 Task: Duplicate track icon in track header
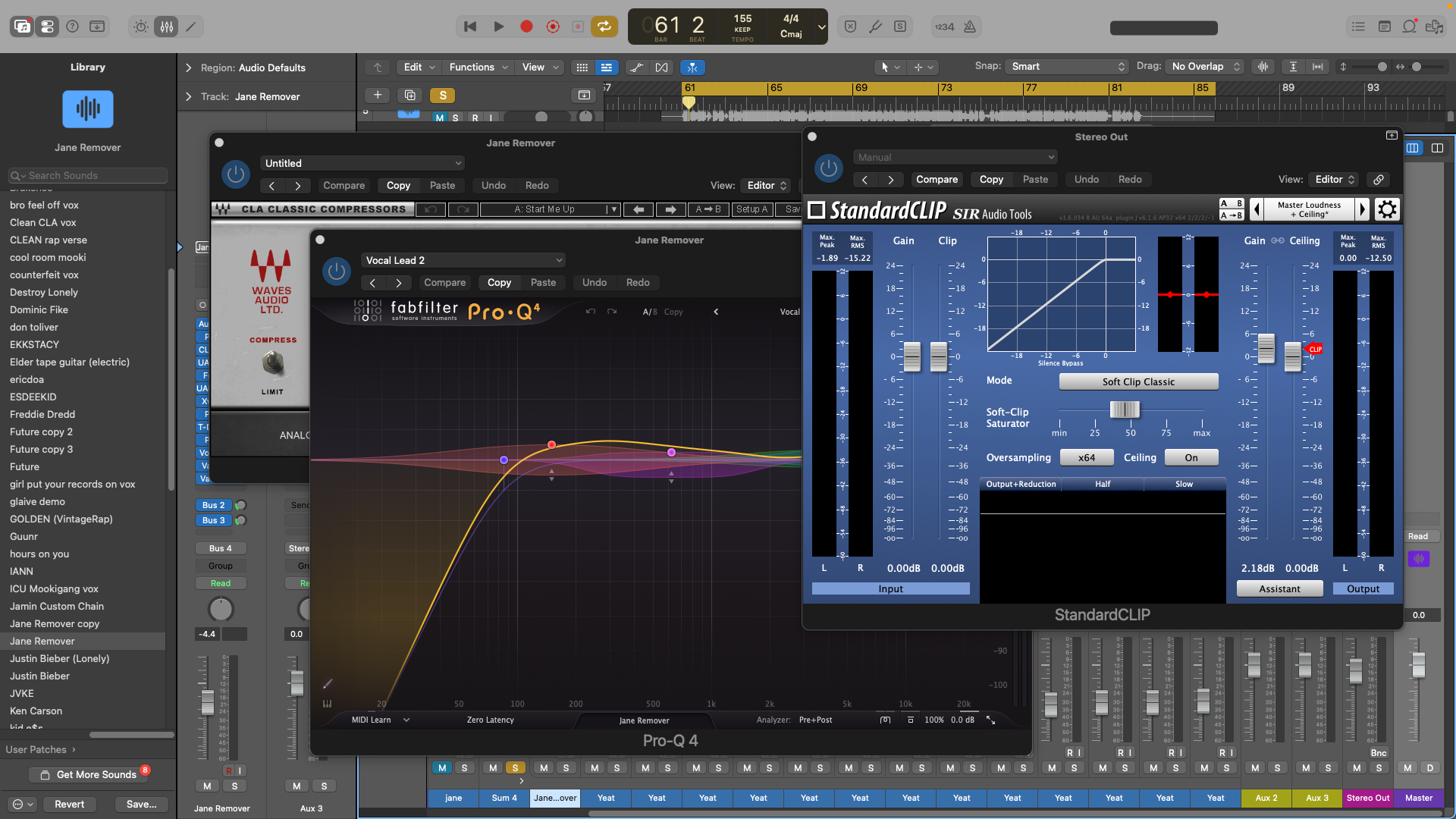[409, 95]
